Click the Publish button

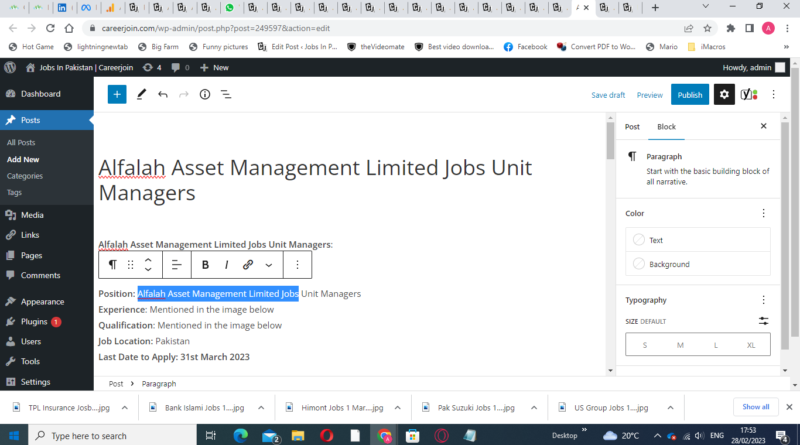coord(689,95)
